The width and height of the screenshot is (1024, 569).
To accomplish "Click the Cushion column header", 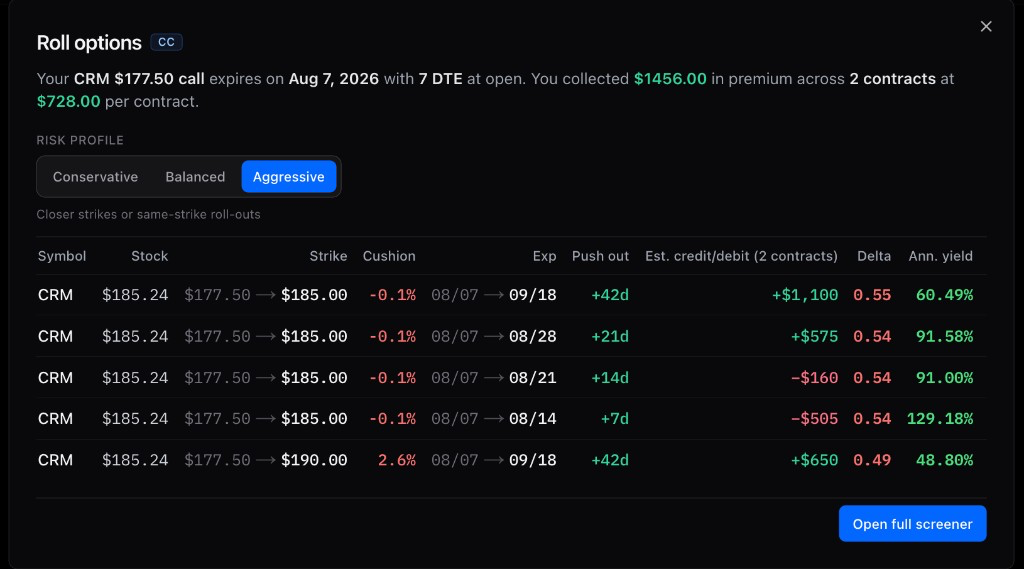I will tap(389, 256).
